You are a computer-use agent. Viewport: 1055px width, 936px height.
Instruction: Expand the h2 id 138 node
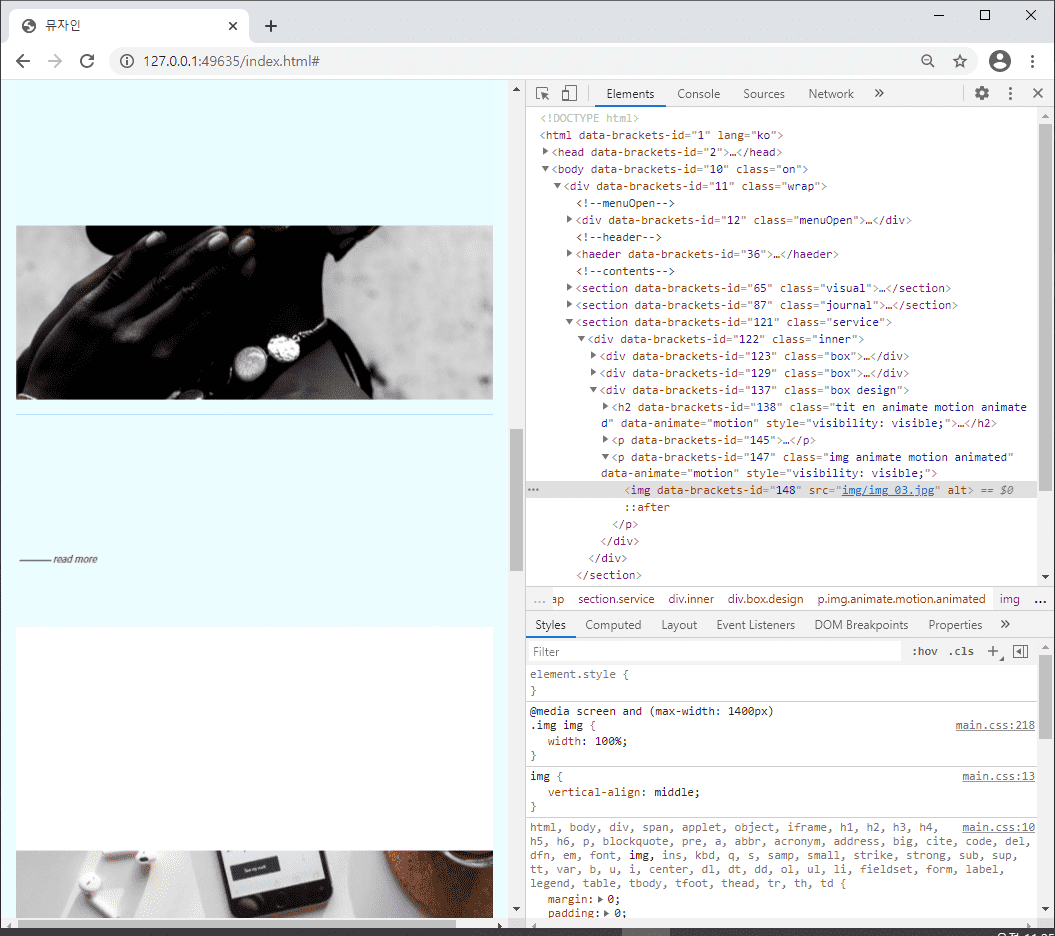pyautogui.click(x=606, y=406)
